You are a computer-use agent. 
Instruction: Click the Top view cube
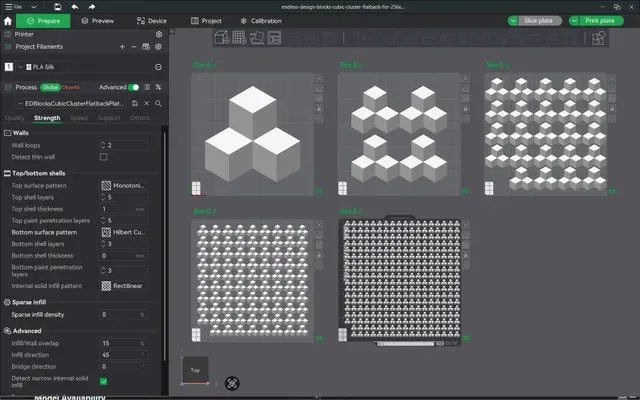click(x=195, y=370)
